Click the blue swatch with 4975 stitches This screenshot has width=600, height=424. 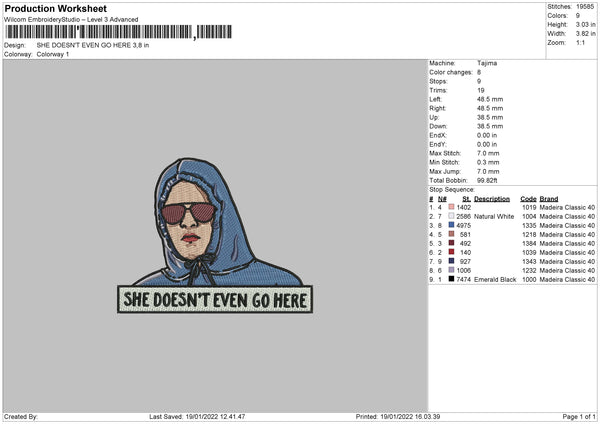[452, 225]
